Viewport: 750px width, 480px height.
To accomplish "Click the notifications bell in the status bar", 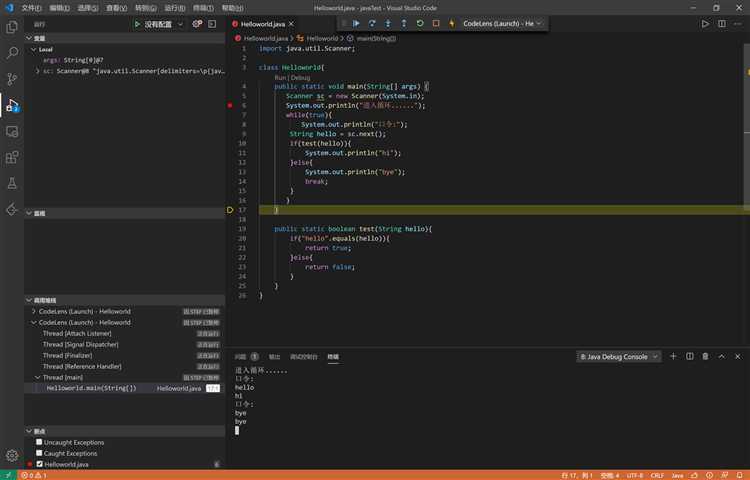I will (739, 475).
